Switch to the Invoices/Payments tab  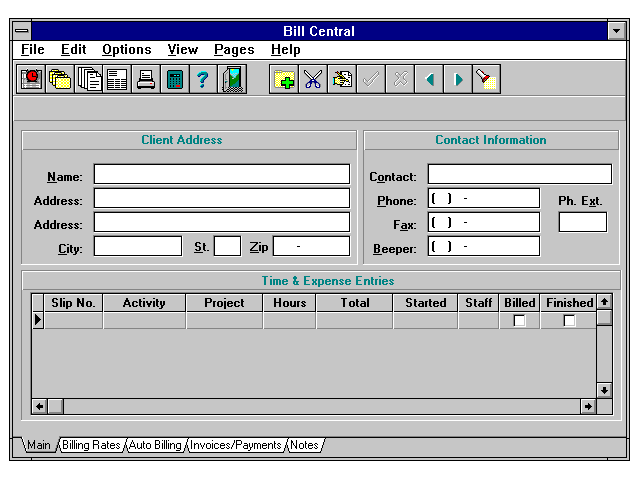[236, 445]
